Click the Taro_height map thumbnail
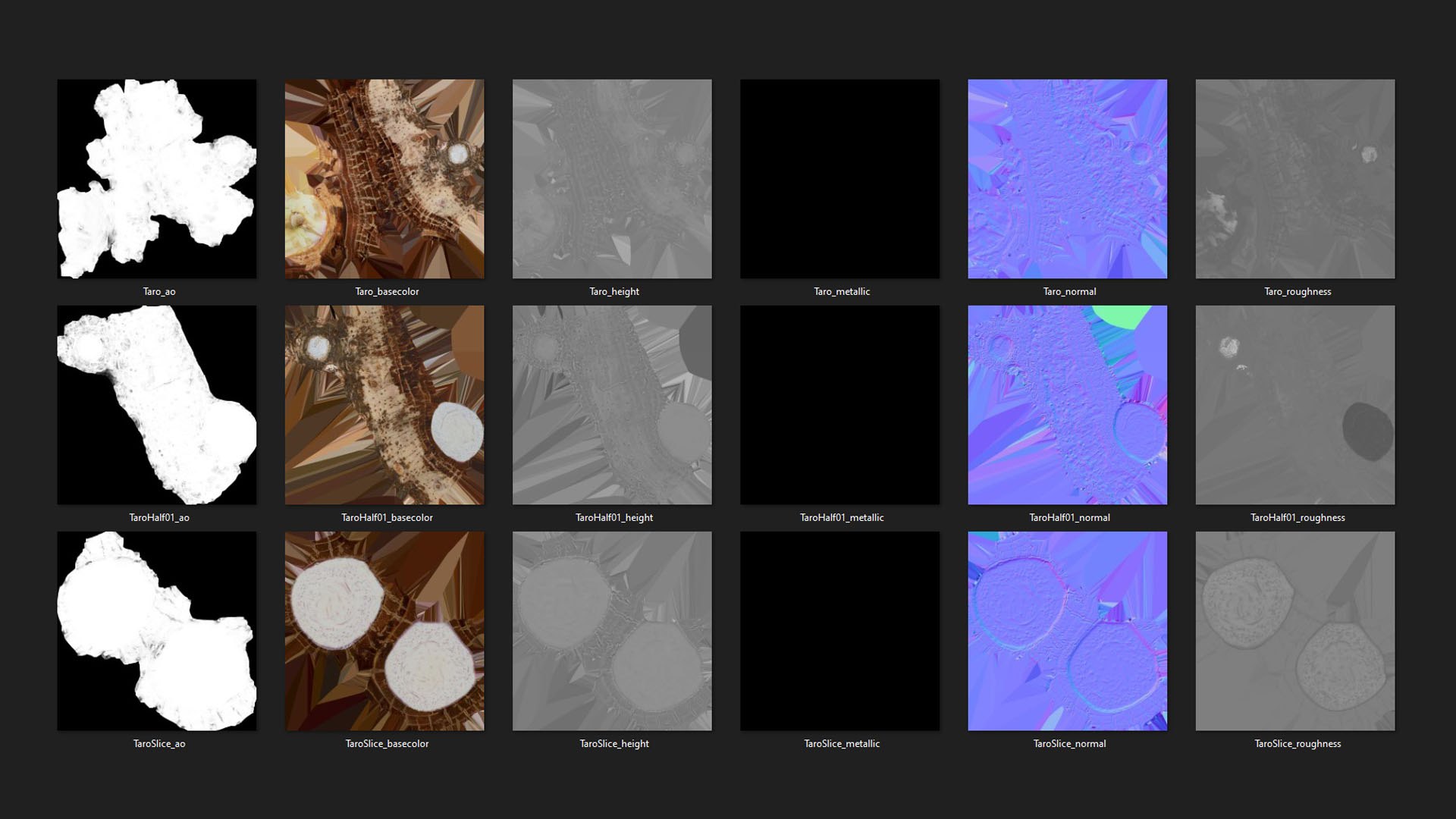The image size is (1456, 819). click(x=611, y=178)
